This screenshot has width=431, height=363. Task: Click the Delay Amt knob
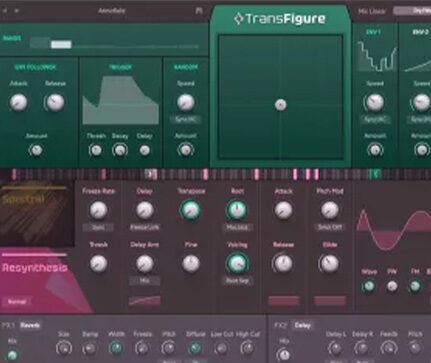click(145, 264)
